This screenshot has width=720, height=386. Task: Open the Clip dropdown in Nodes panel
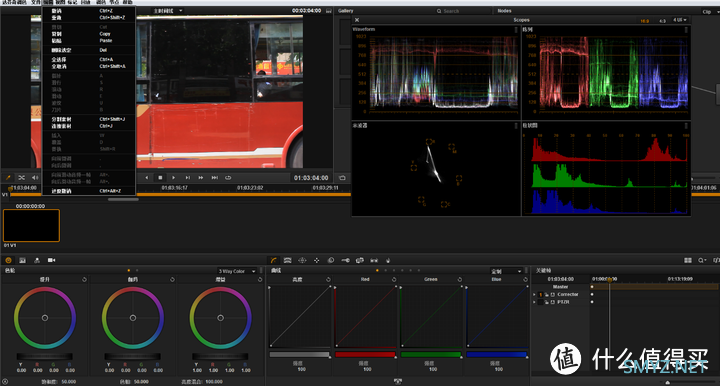click(x=710, y=11)
